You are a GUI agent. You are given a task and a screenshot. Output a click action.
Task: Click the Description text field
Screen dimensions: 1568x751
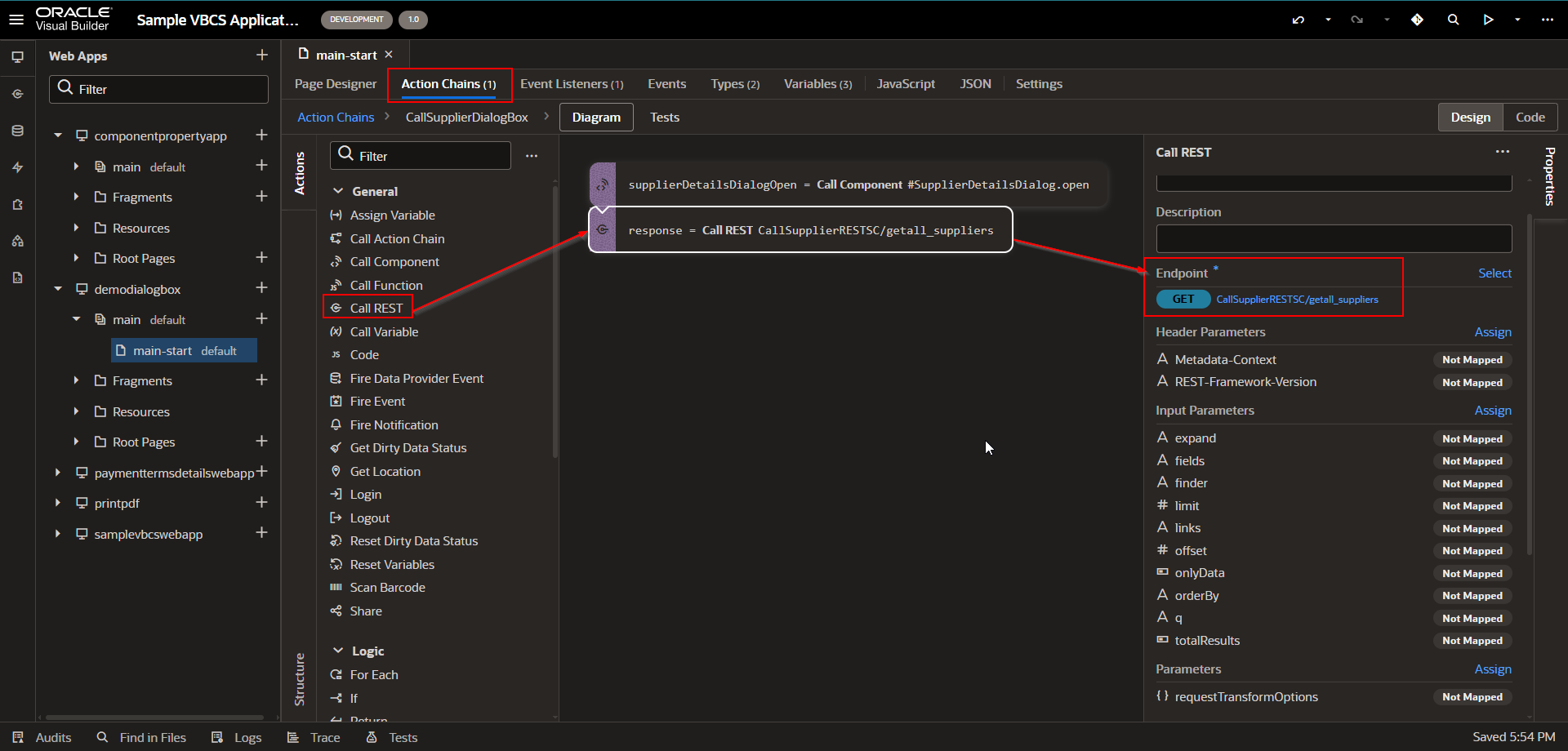point(1334,238)
